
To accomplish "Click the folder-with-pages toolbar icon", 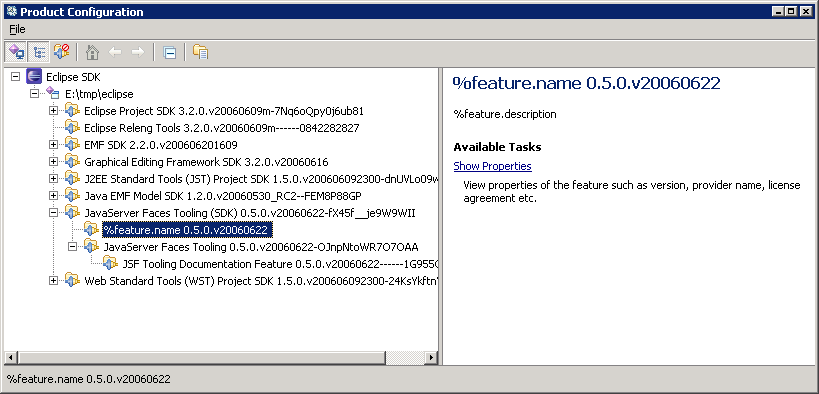I will (x=201, y=52).
